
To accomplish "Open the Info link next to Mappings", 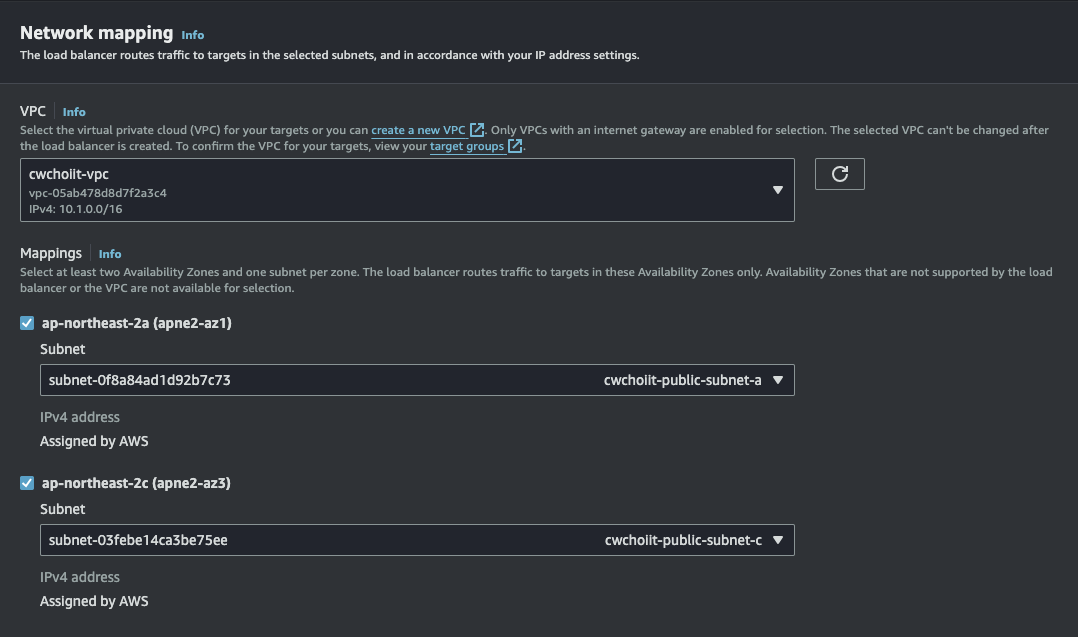I will (110, 254).
